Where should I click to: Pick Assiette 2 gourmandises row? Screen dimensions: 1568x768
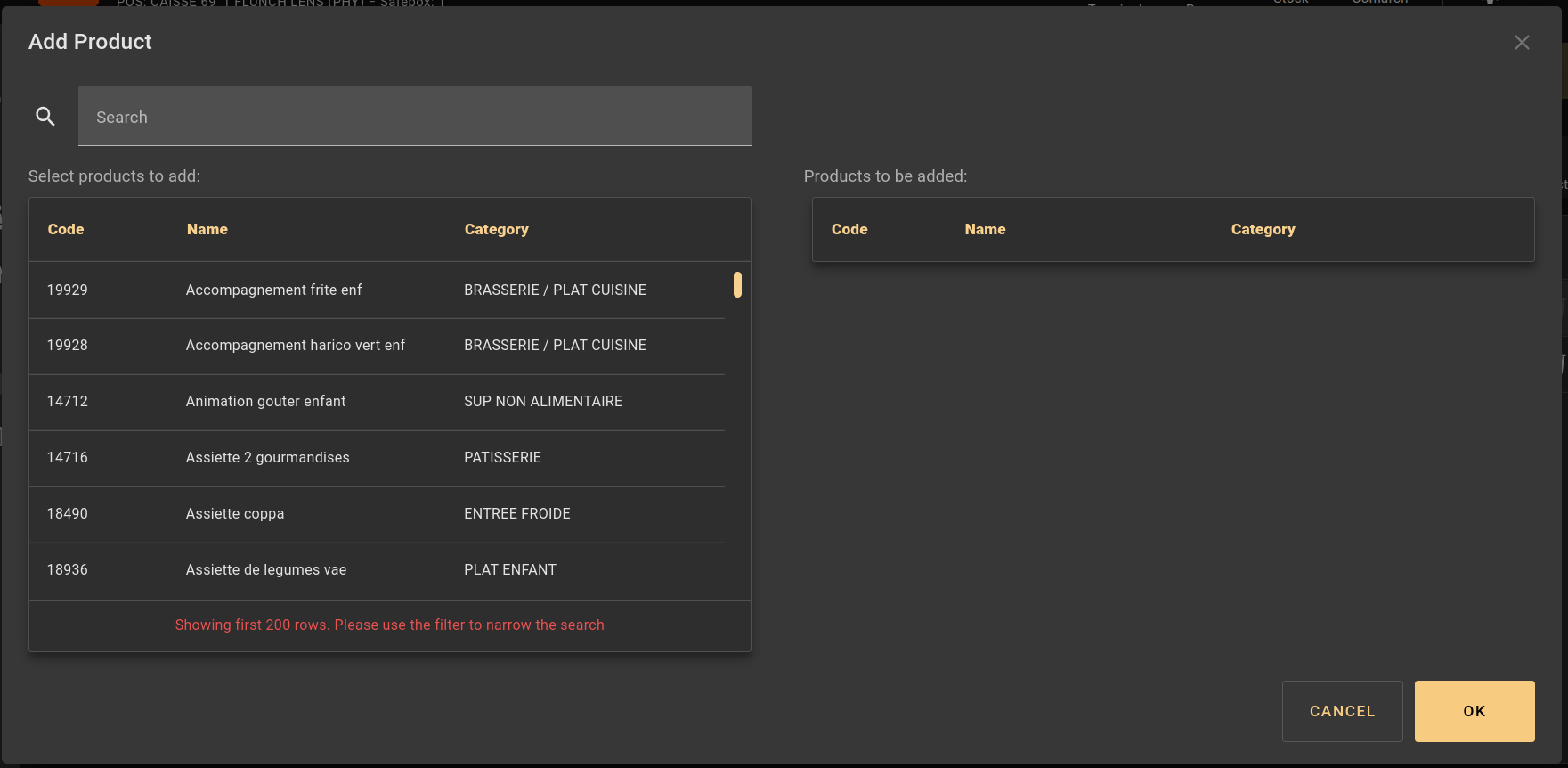click(x=267, y=458)
